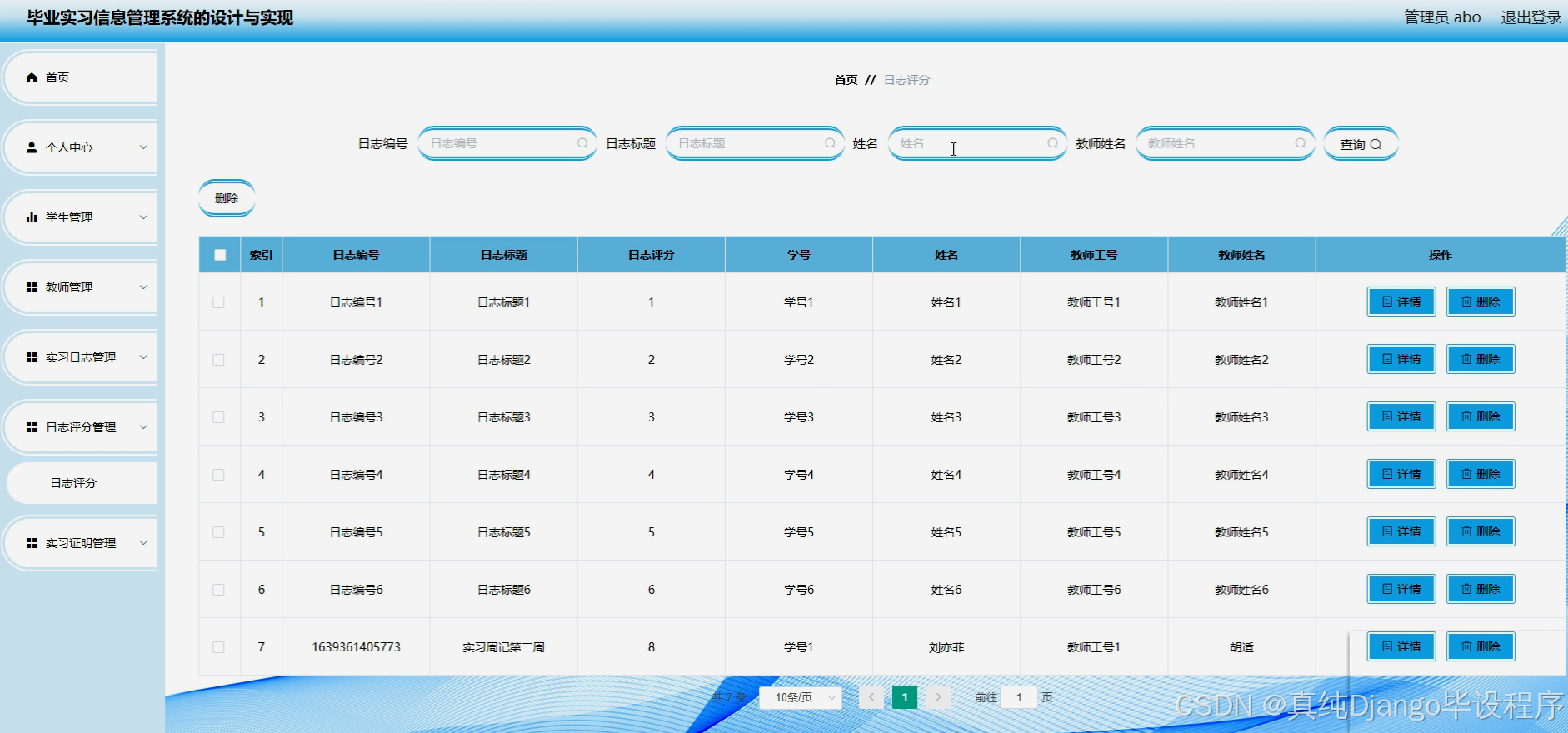
Task: Click the go-to page number input
Action: [1019, 697]
